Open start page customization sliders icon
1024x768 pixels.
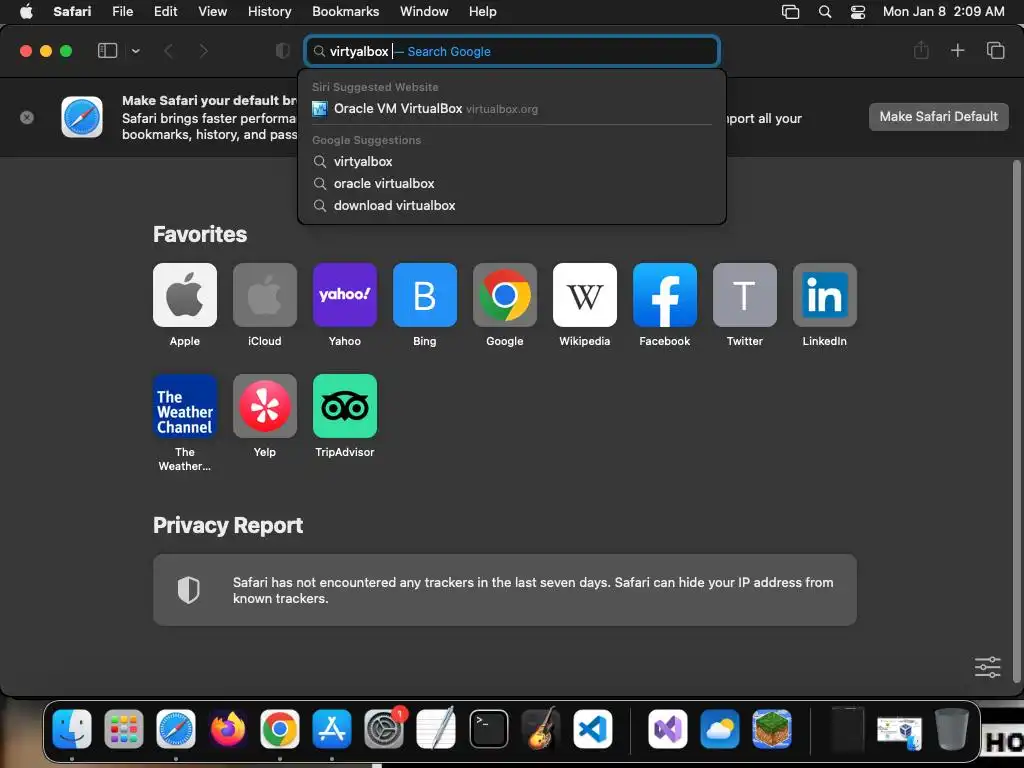coord(987,667)
